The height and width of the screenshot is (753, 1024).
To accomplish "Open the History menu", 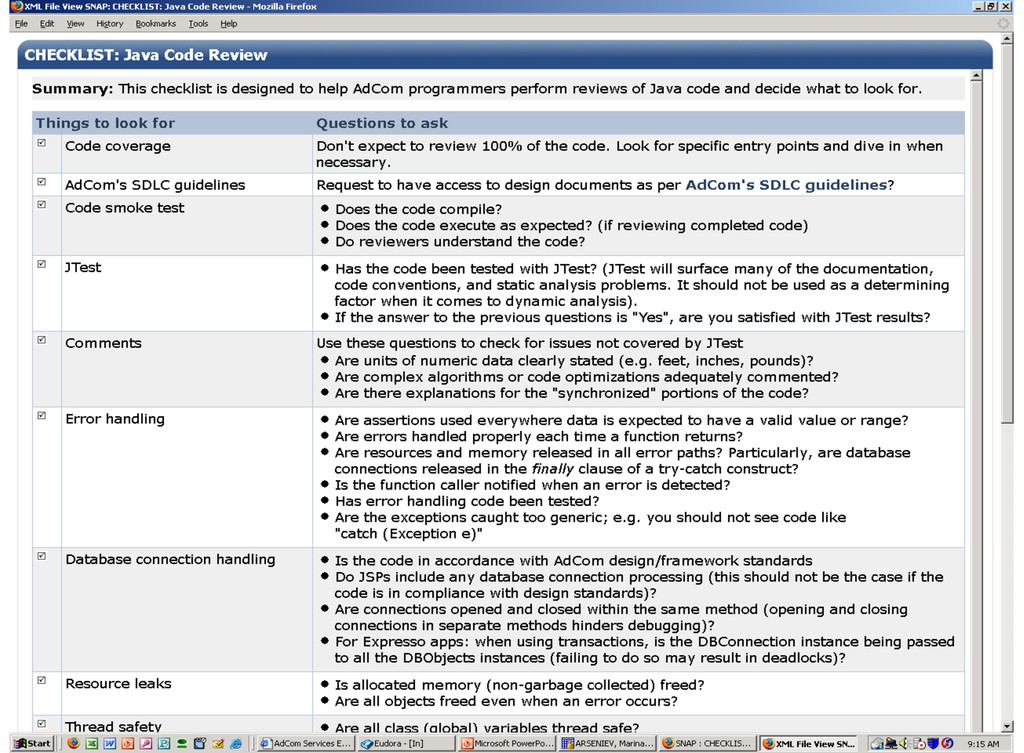I will pyautogui.click(x=110, y=24).
